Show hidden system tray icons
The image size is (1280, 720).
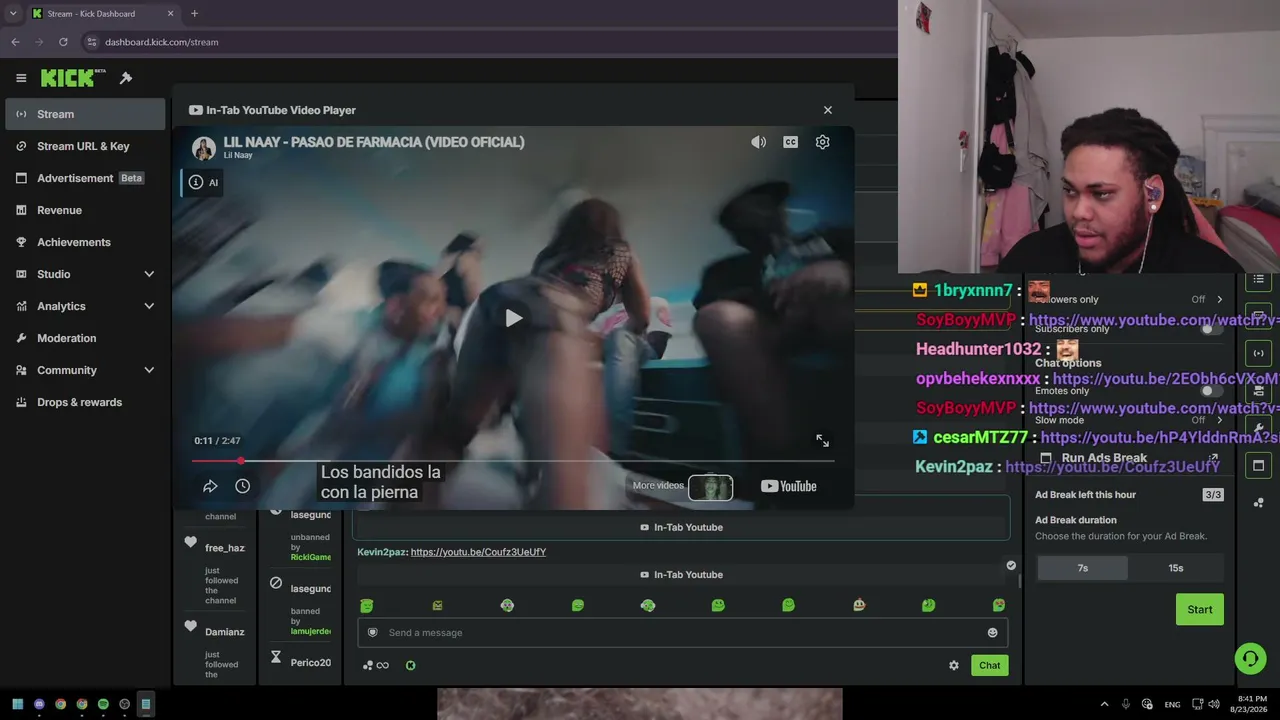pyautogui.click(x=1104, y=704)
